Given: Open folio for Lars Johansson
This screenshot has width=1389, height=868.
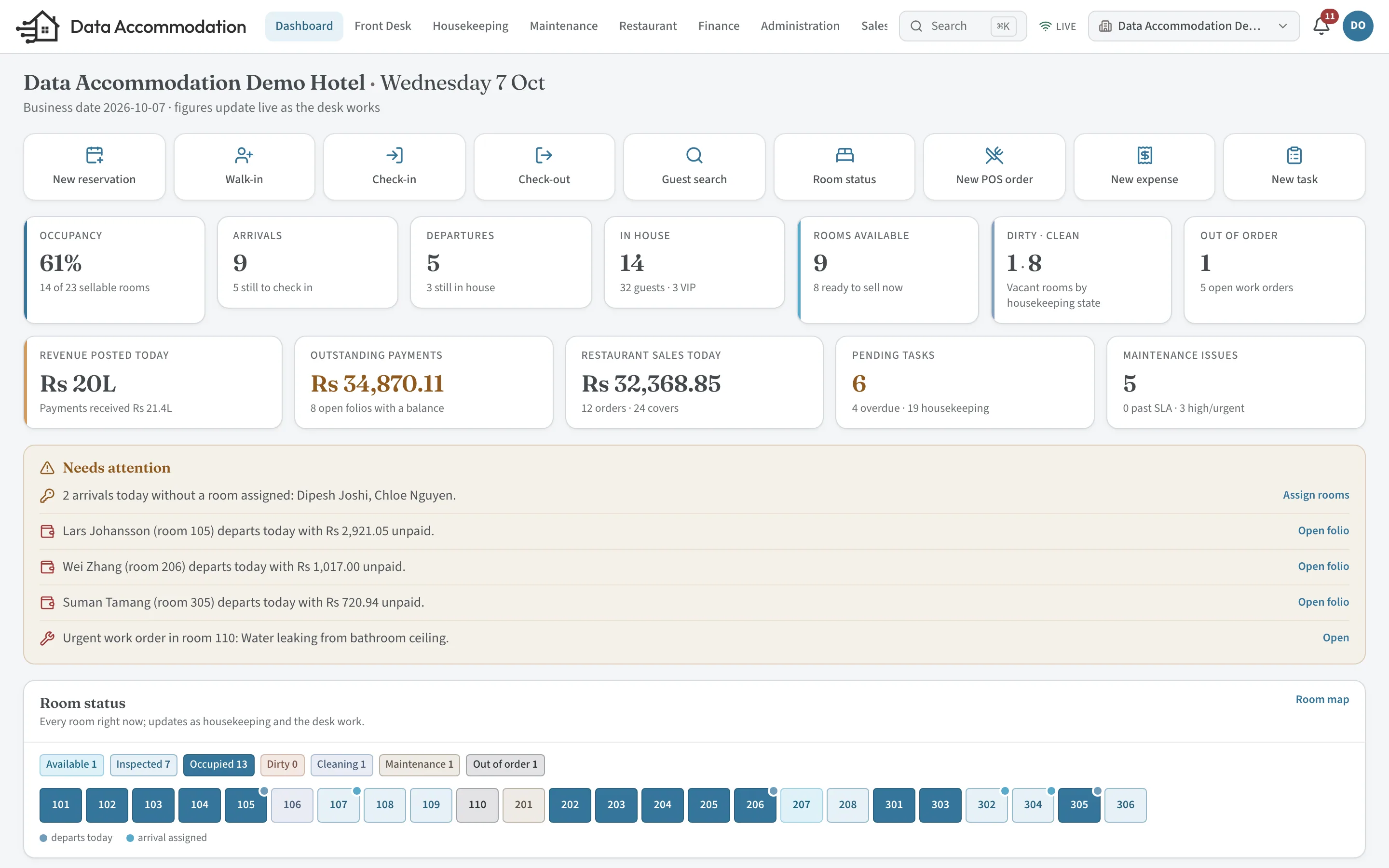Looking at the screenshot, I should (x=1323, y=530).
